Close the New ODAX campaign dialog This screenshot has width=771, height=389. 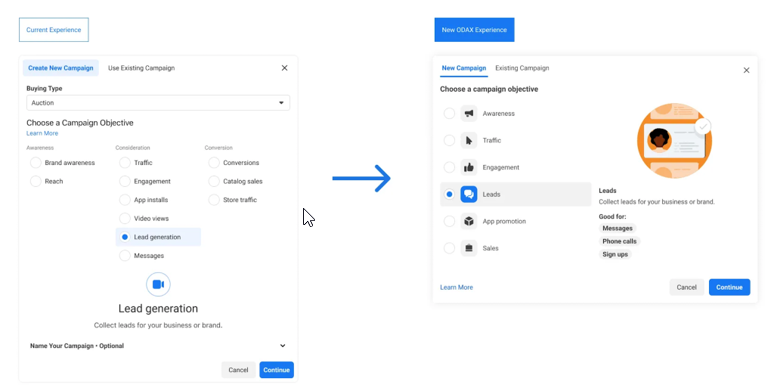(746, 70)
